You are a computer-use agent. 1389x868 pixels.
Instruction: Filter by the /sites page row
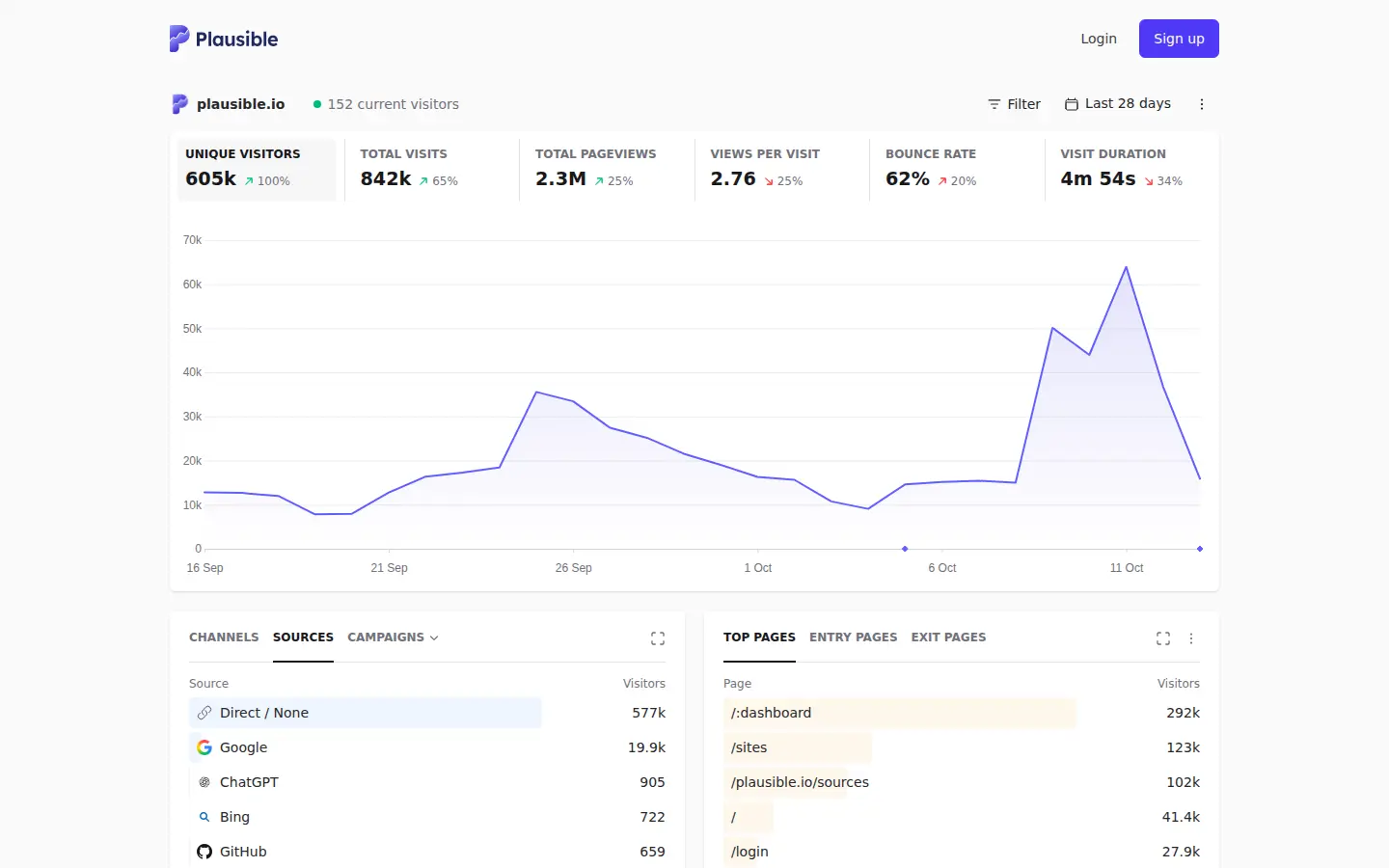(962, 747)
